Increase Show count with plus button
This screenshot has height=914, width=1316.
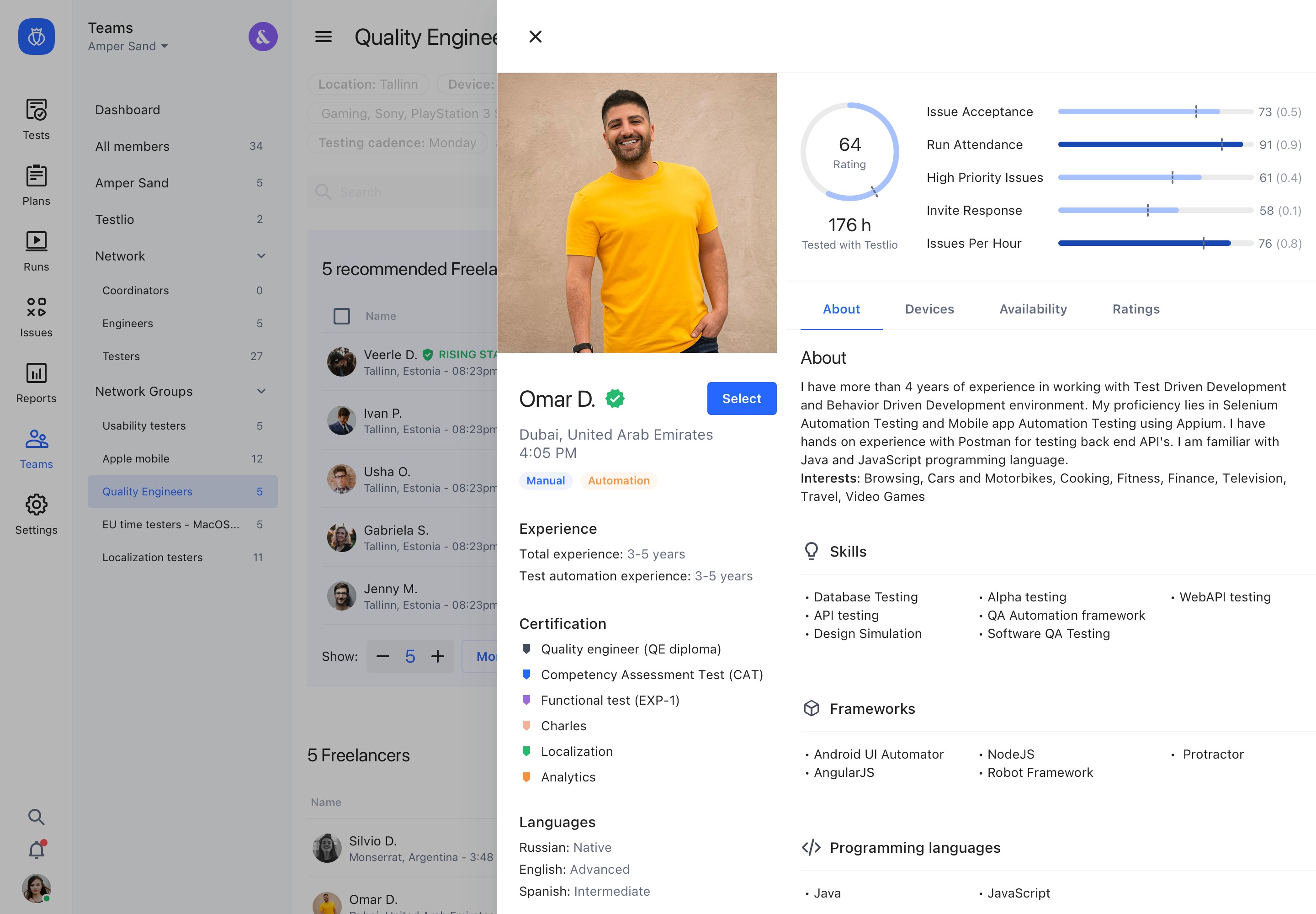437,656
